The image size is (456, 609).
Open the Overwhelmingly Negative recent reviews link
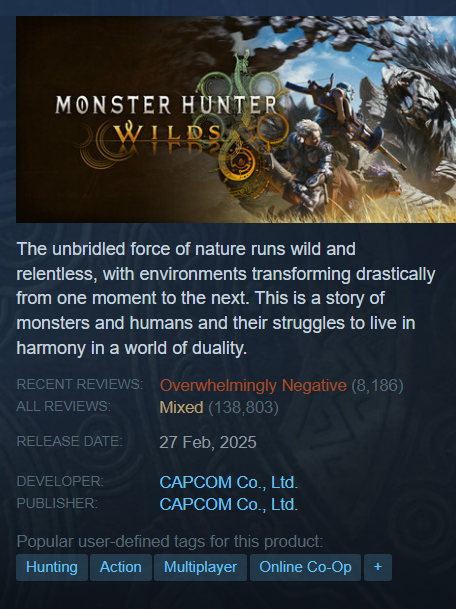253,385
